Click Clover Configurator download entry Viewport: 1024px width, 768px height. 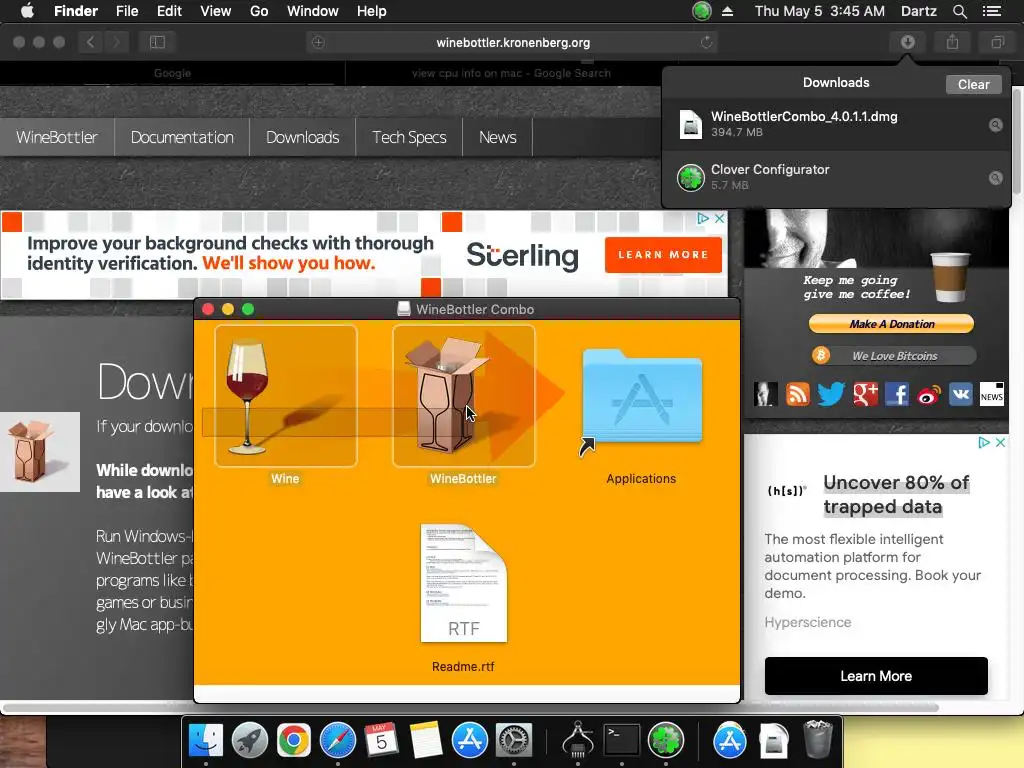tap(836, 178)
